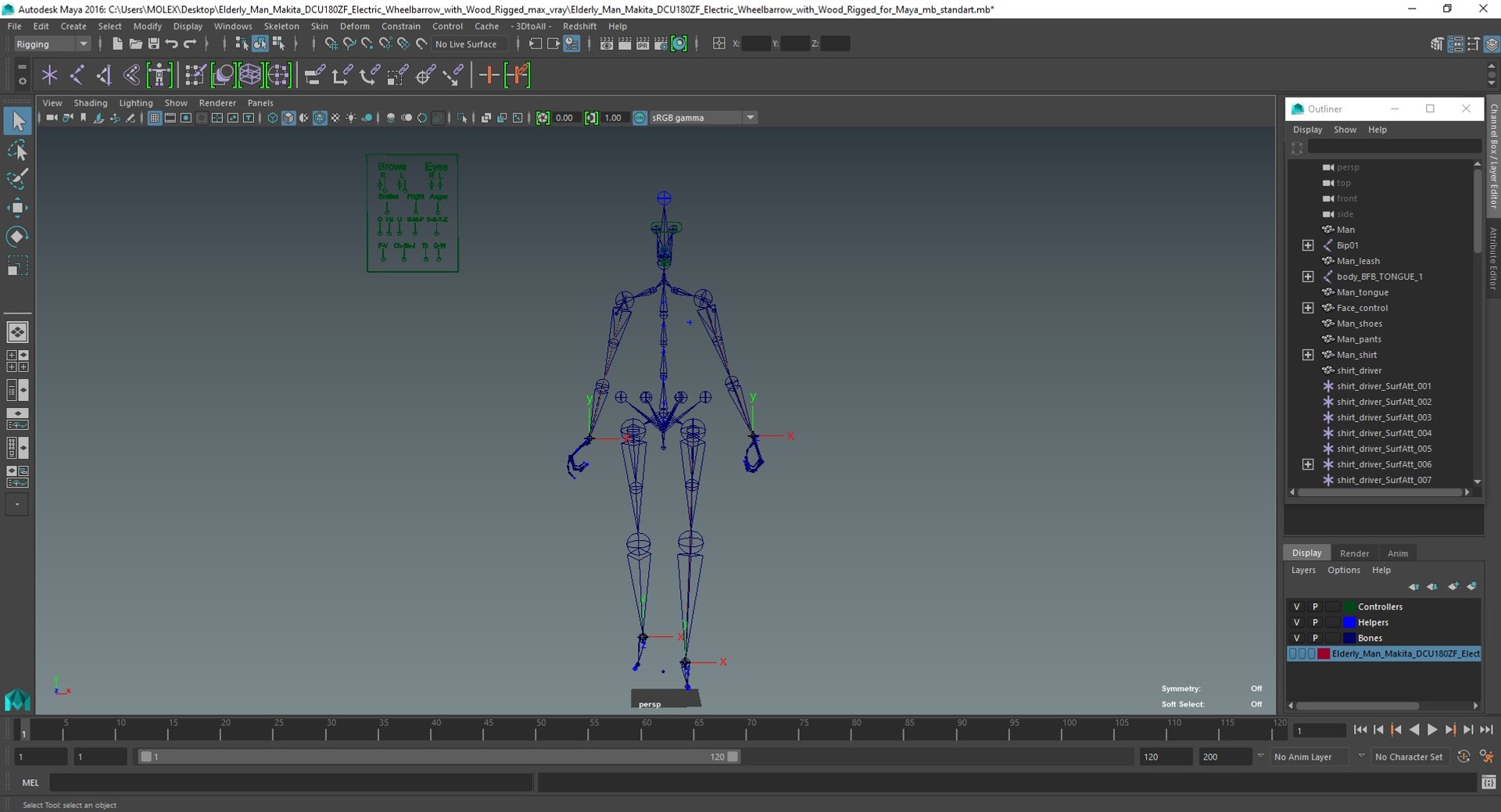This screenshot has height=812, width=1501.
Task: Expand Man_shirt node in Outliner
Action: 1308,355
